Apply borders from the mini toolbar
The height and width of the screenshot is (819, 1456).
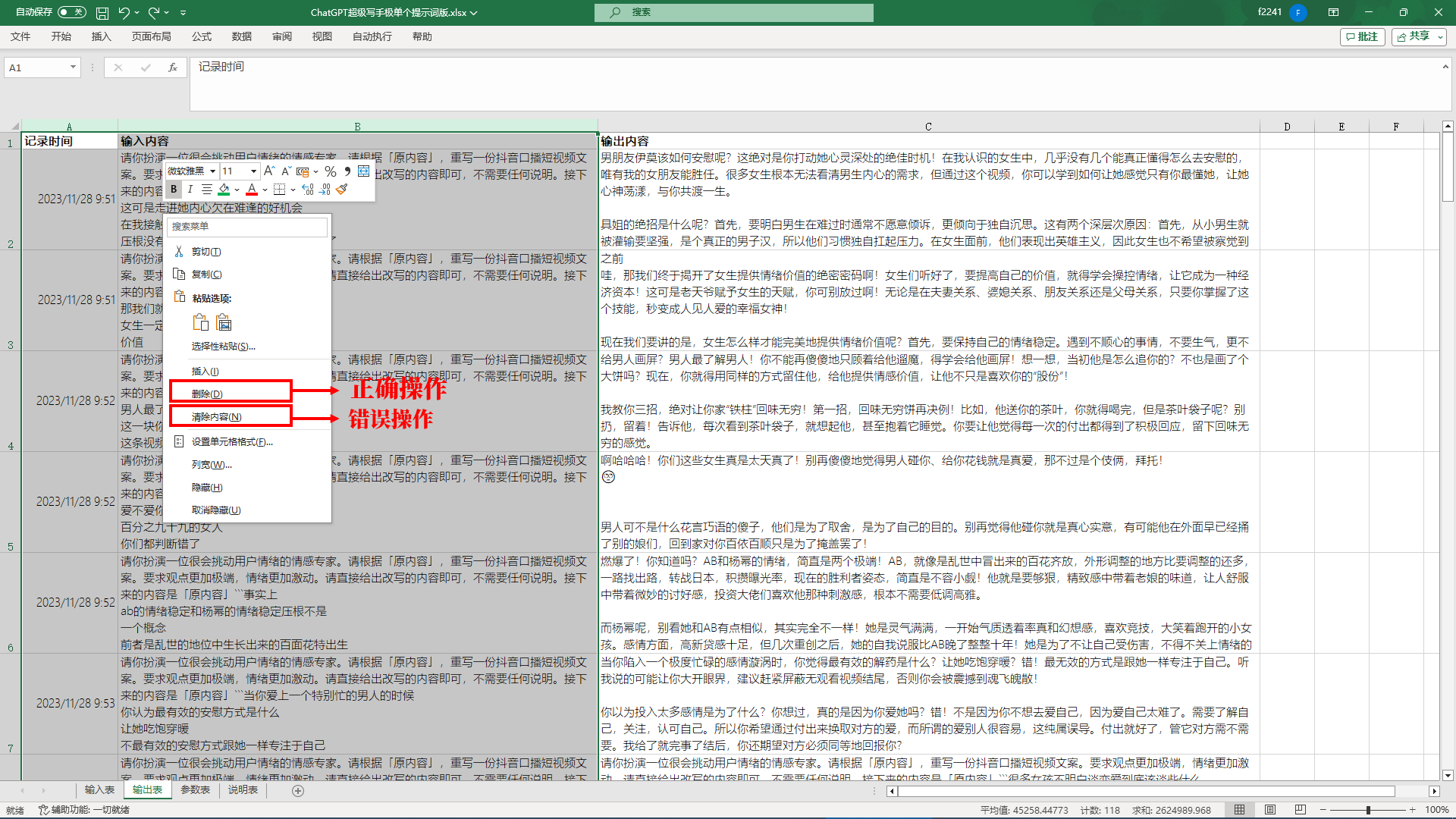tap(280, 189)
